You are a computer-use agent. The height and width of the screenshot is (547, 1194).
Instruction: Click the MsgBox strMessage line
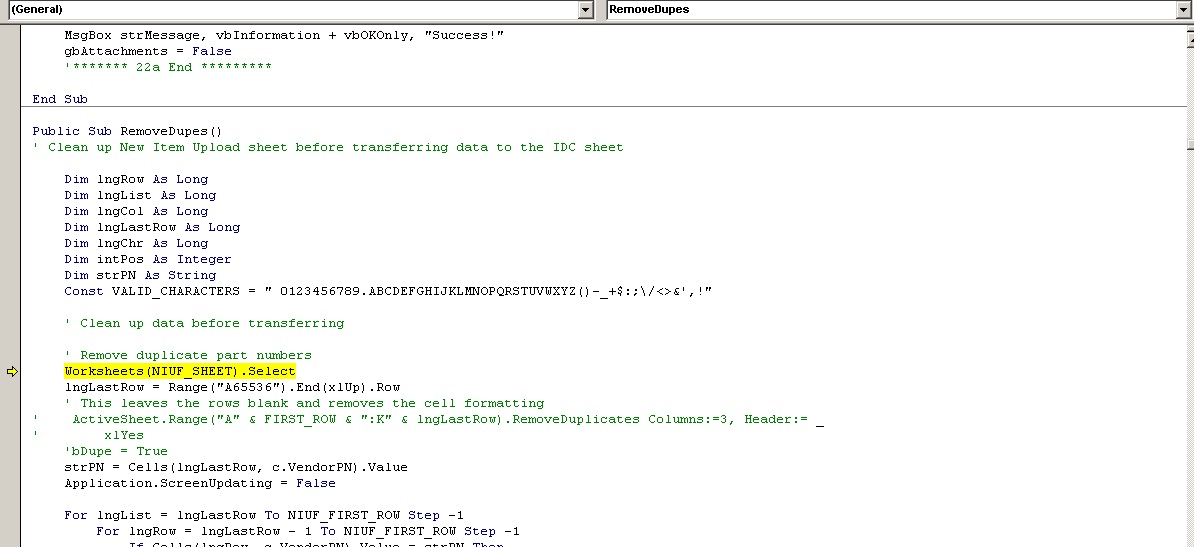tap(284, 35)
